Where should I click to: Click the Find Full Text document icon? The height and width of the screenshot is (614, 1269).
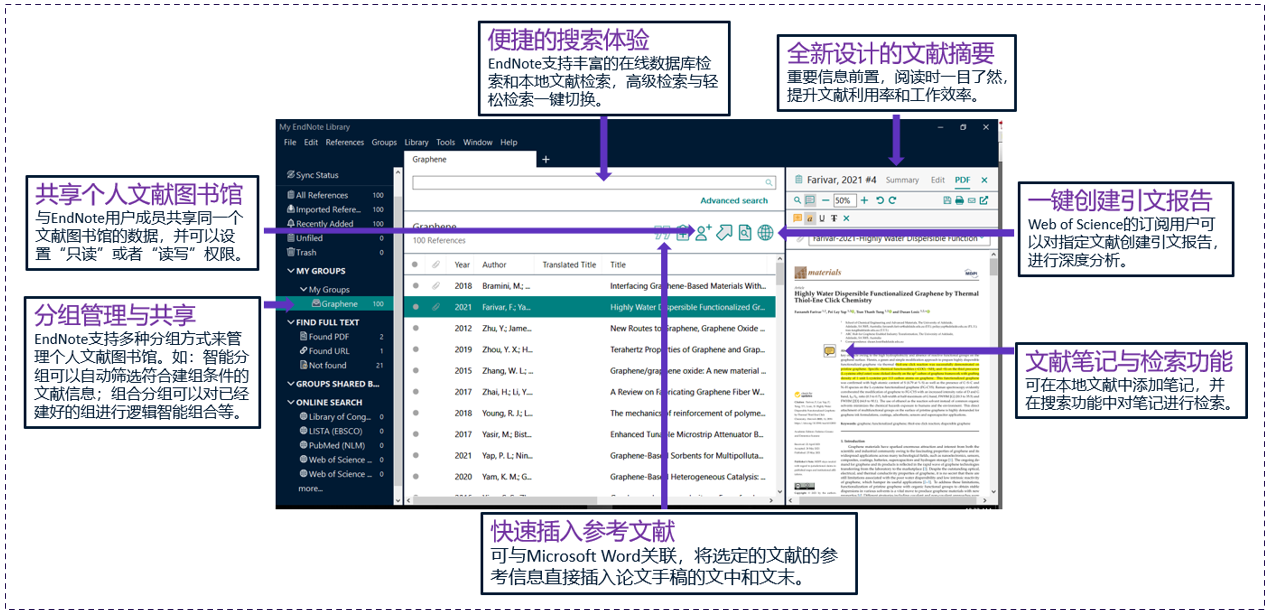coord(744,233)
